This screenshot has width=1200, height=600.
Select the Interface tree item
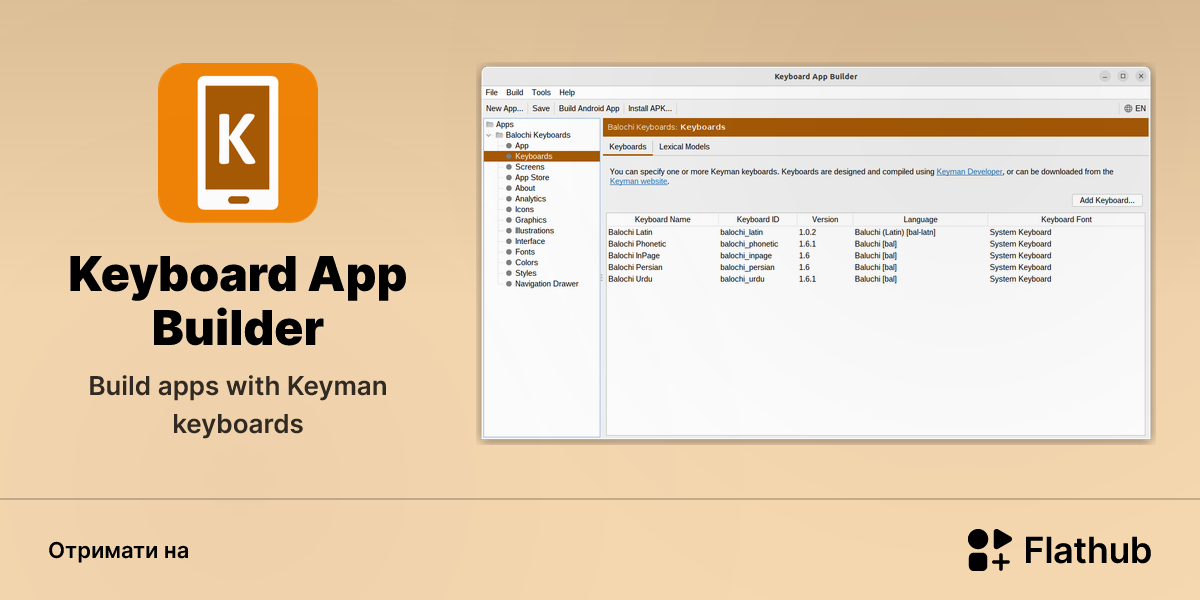(526, 241)
